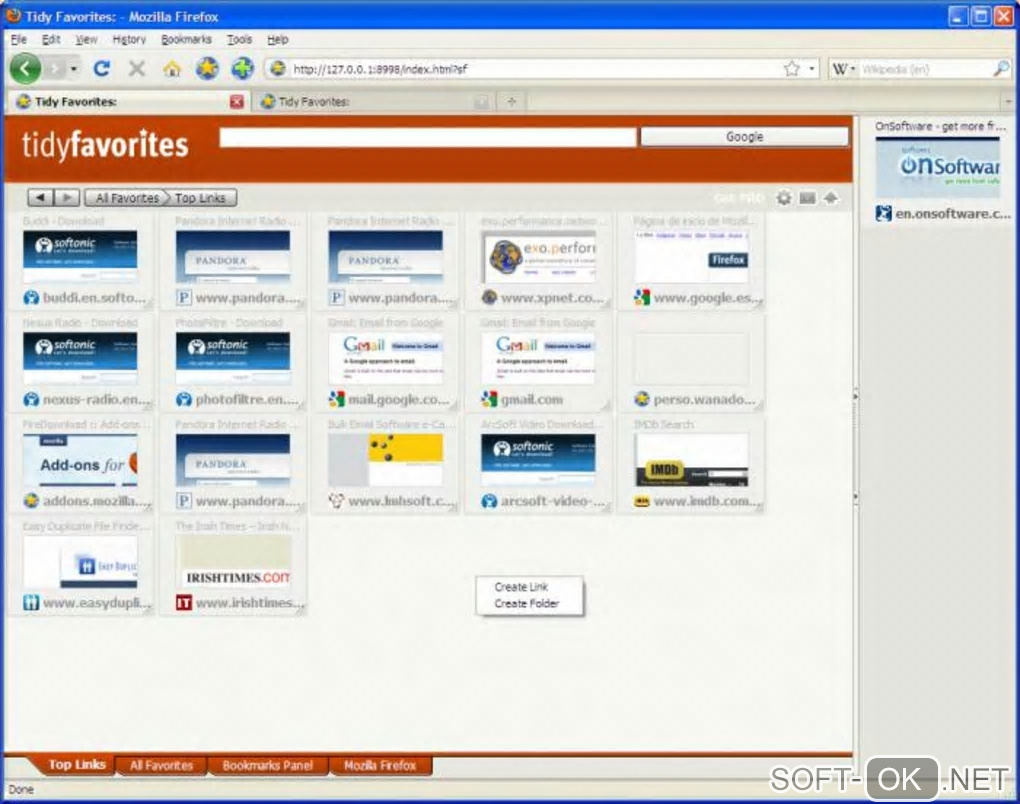Click the buddi.en.softonic favicon
This screenshot has height=804, width=1020.
point(31,298)
